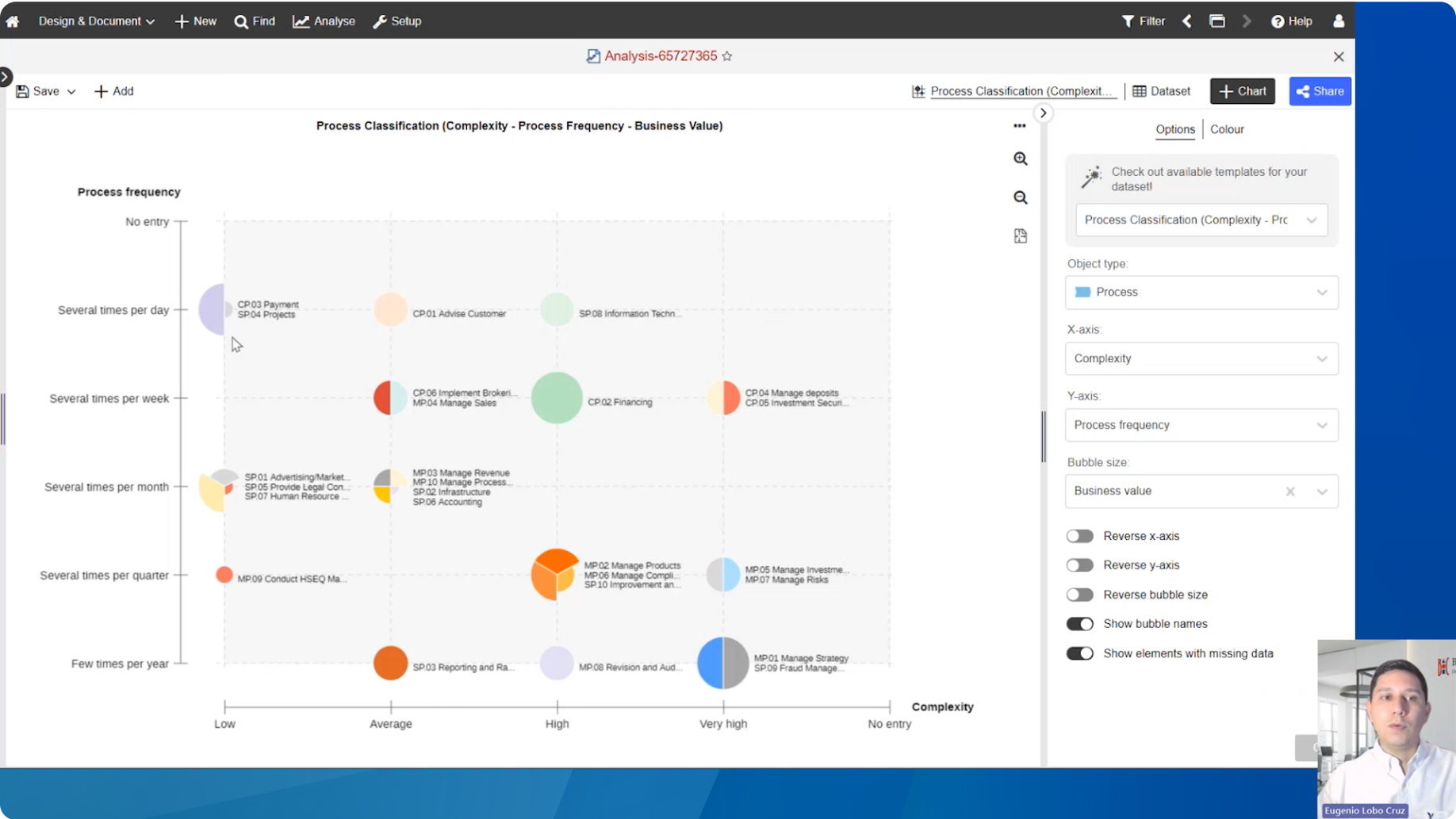Viewport: 1456px width, 819px height.
Task: Zoom out of the chart
Action: click(1020, 198)
